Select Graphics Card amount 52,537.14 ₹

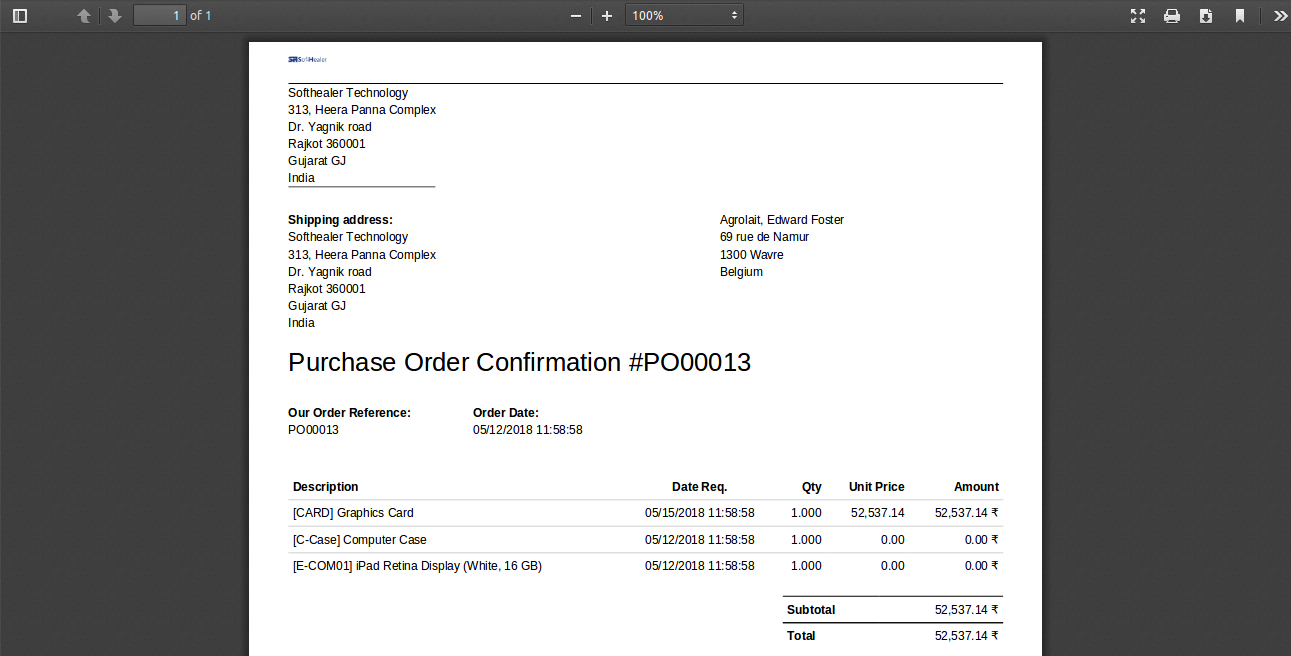tap(967, 513)
